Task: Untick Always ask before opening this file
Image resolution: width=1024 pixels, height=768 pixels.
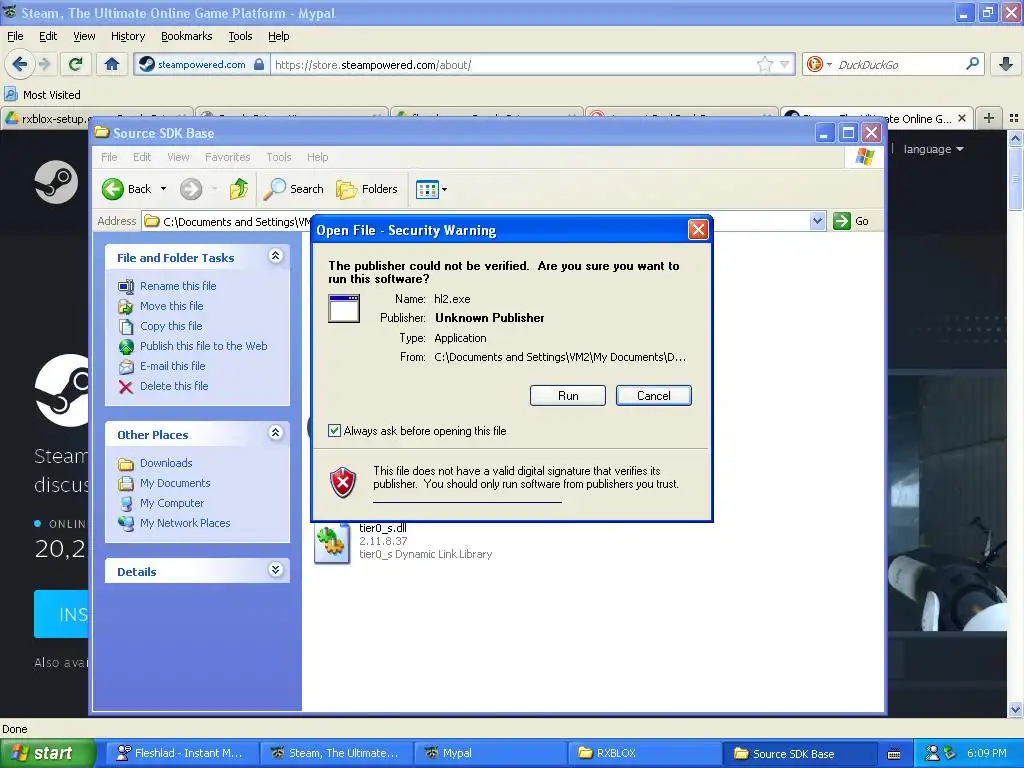Action: point(334,431)
